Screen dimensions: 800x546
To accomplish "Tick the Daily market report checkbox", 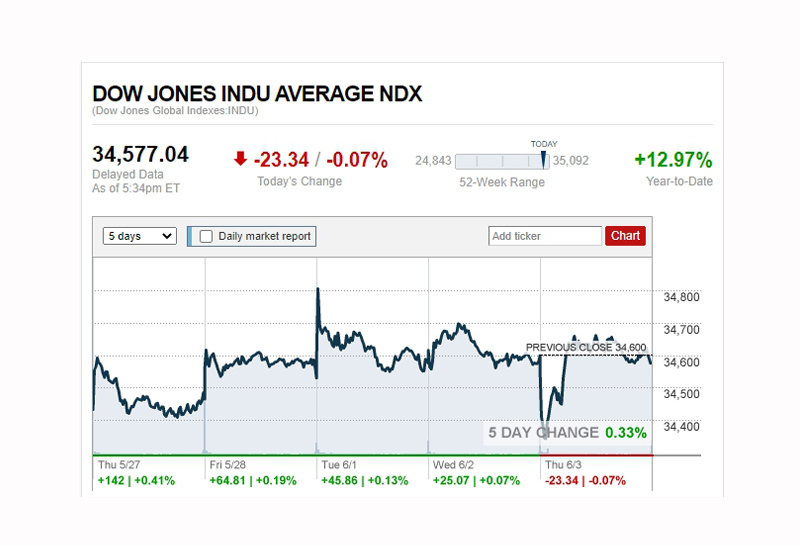I will [x=207, y=237].
